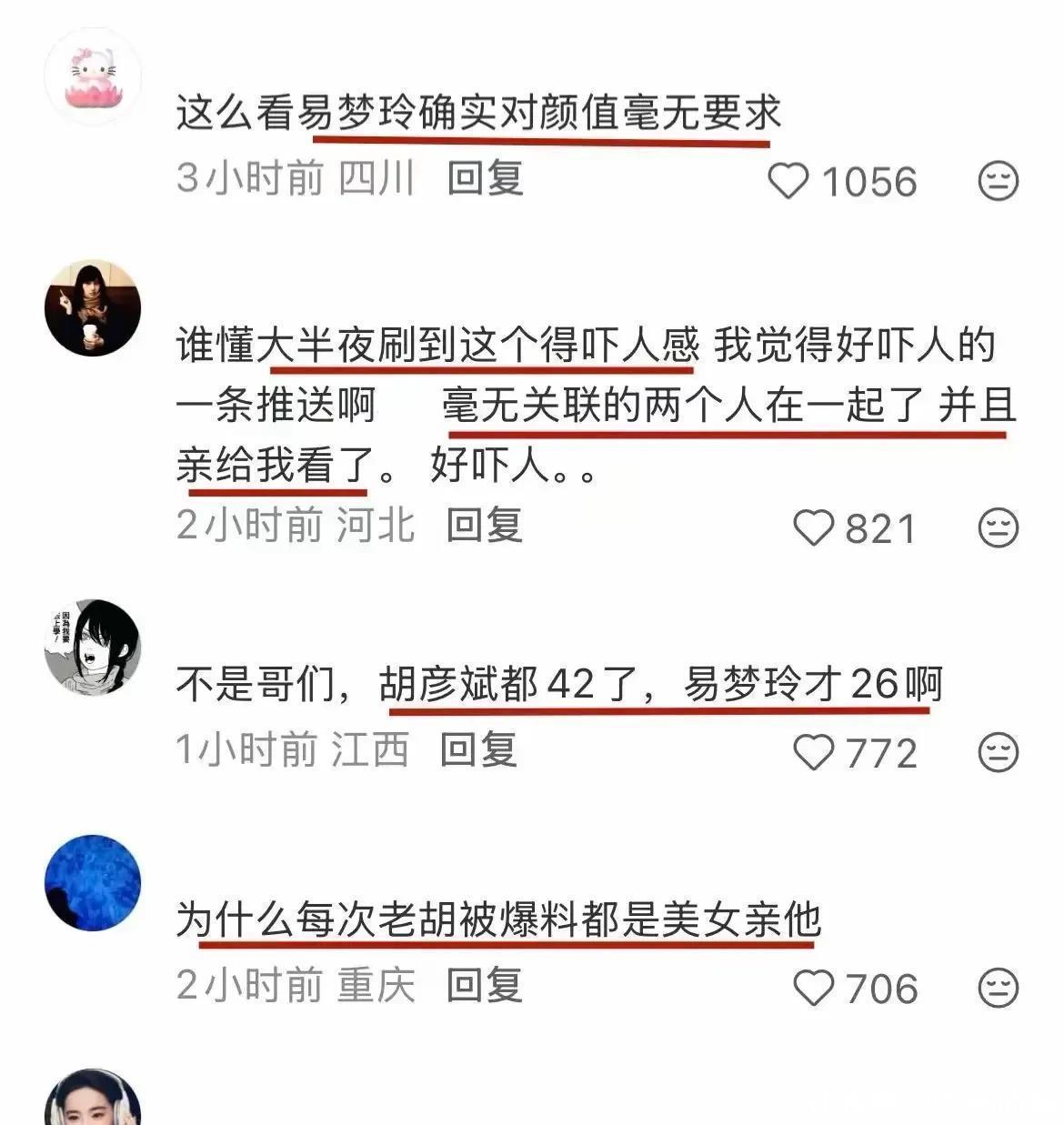Open the manga girl avatar profile

point(93,647)
